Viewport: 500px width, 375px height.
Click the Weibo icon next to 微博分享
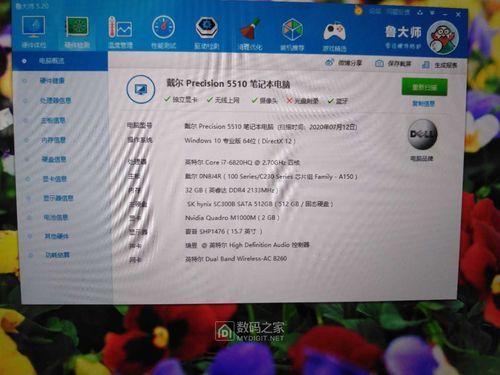pyautogui.click(x=329, y=62)
